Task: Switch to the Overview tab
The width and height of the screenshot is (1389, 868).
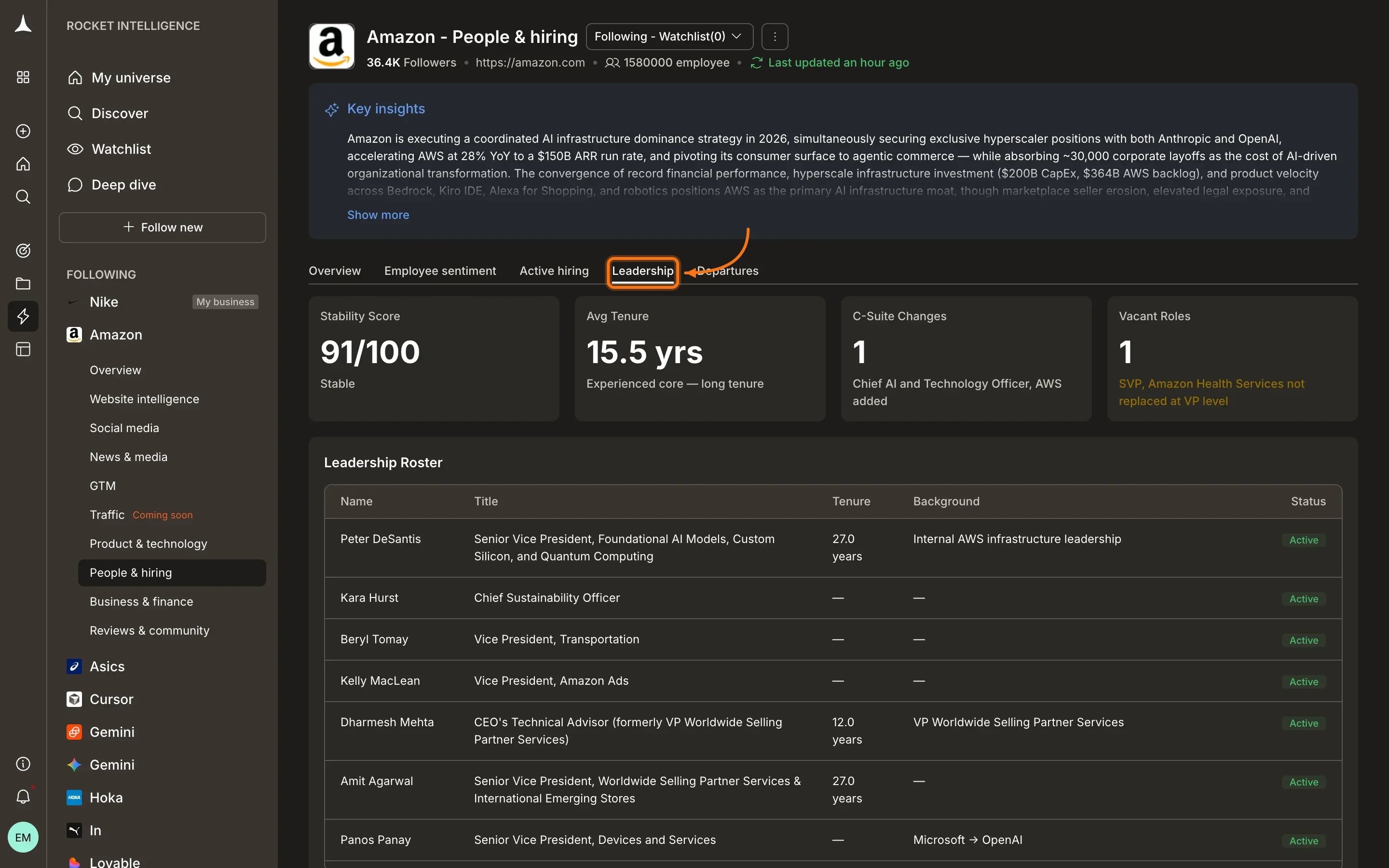Action: (335, 271)
